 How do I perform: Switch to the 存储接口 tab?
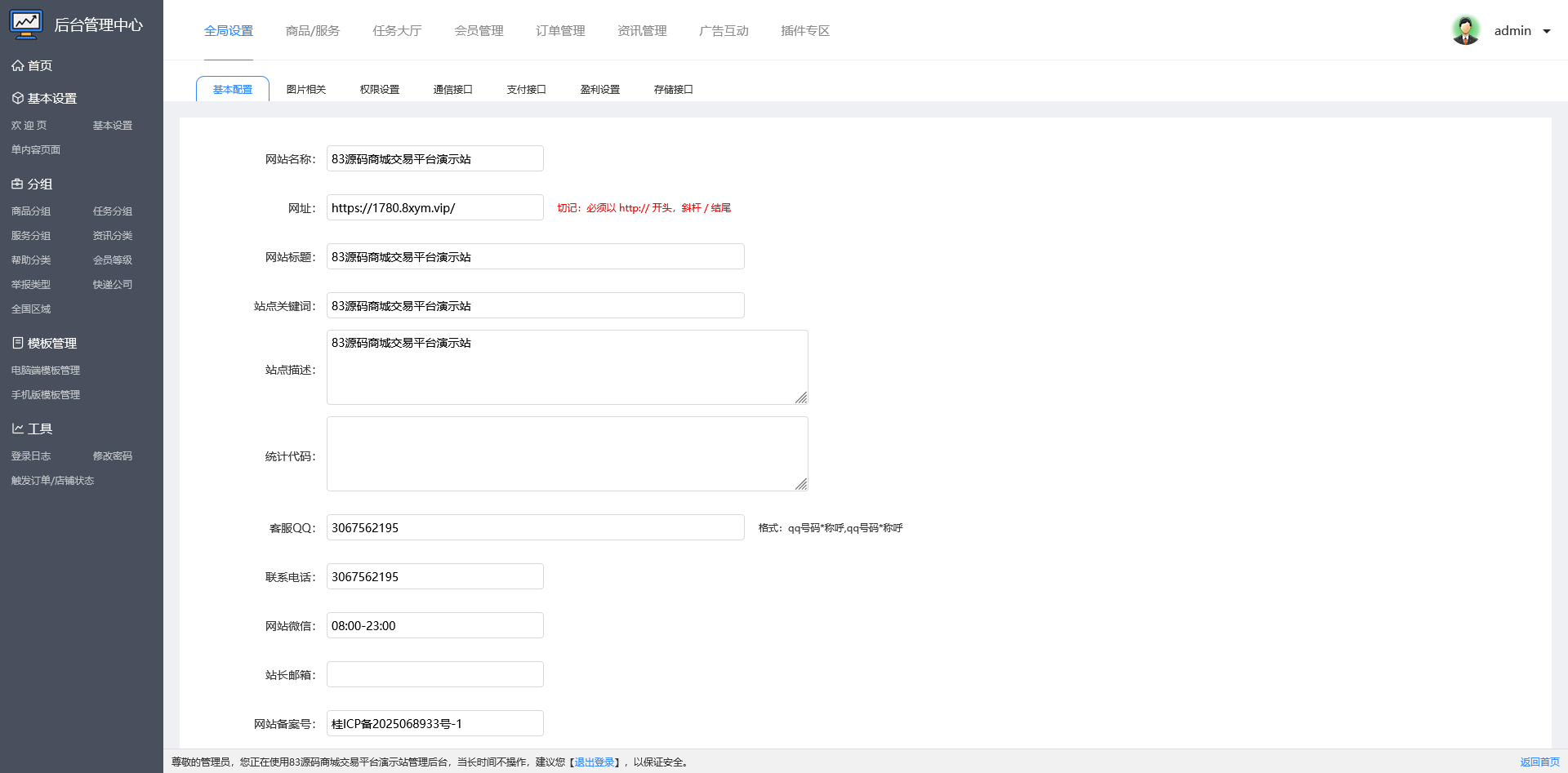tap(674, 89)
